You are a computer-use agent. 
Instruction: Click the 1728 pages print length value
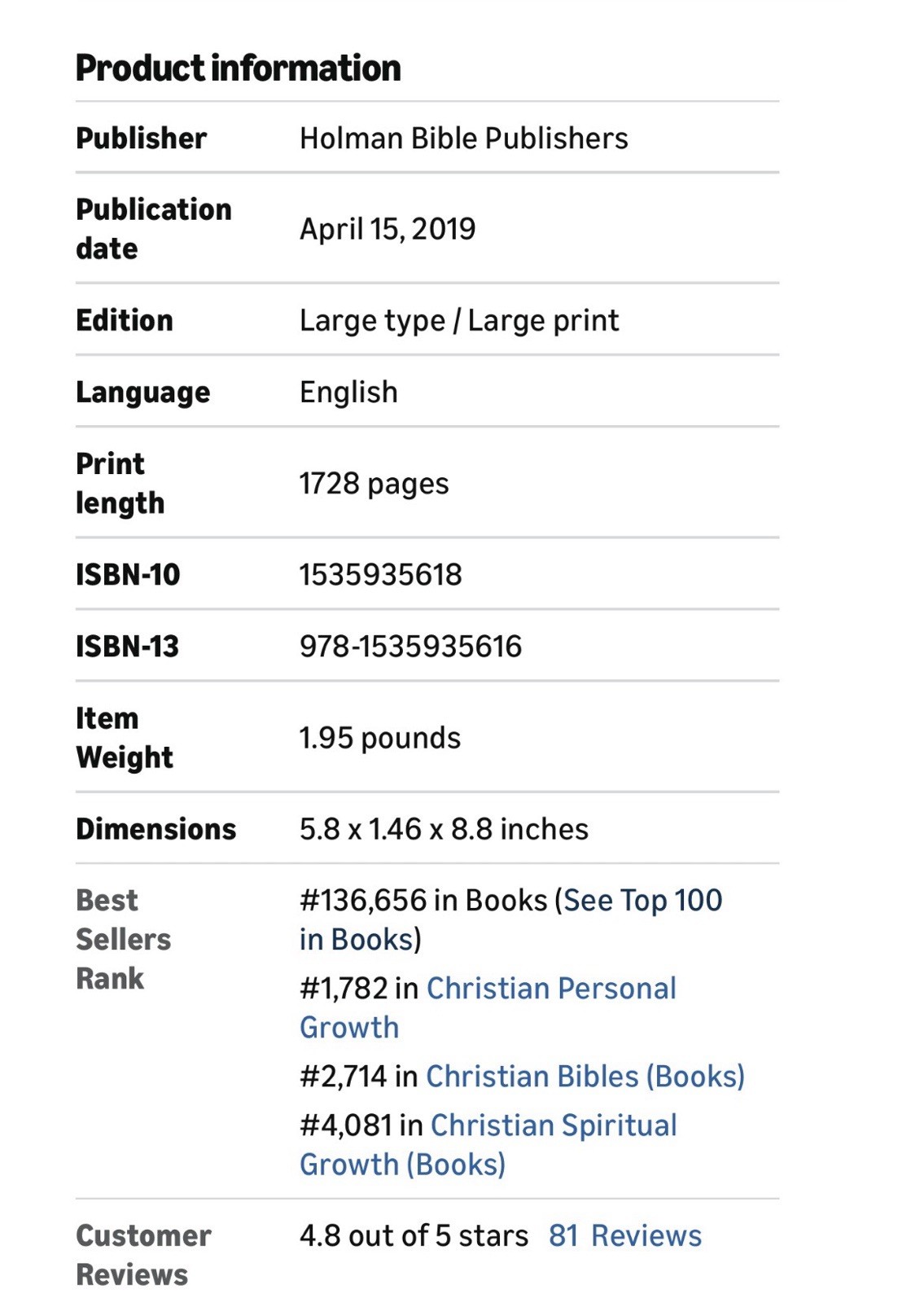(374, 484)
